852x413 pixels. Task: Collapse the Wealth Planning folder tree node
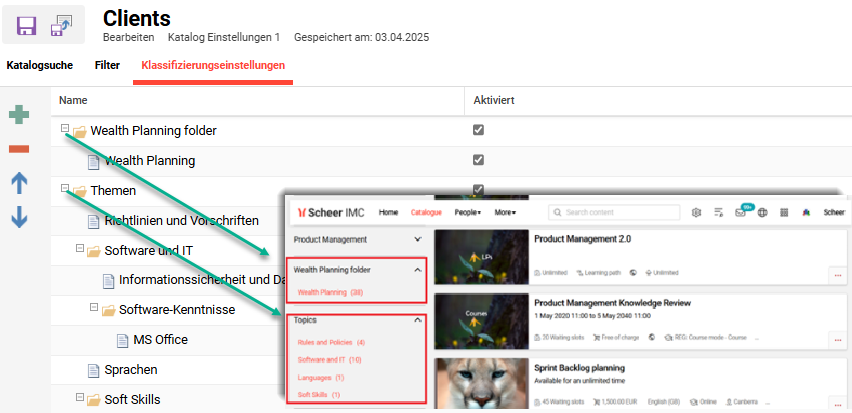65,129
